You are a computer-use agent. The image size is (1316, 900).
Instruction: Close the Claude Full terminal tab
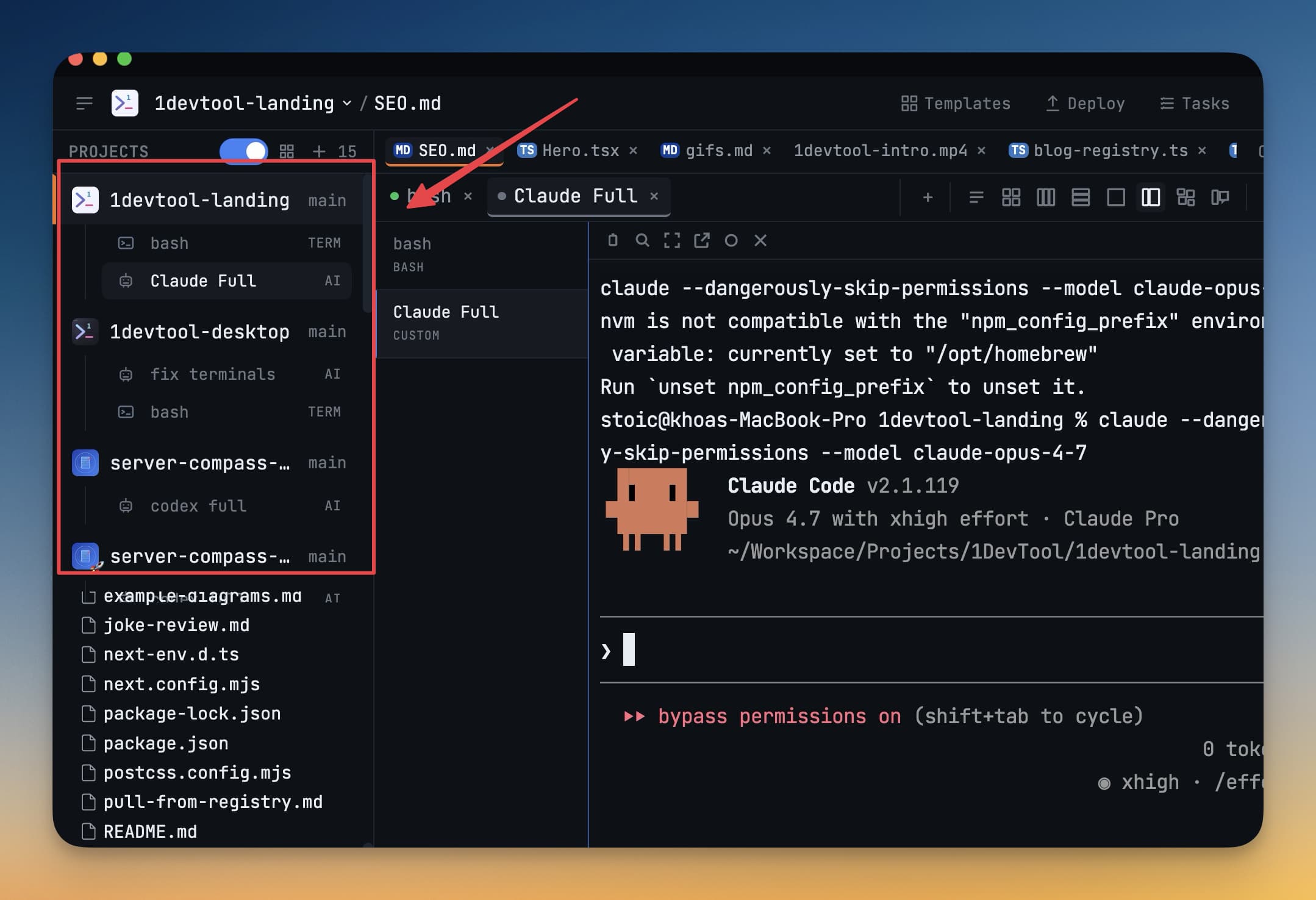point(654,196)
